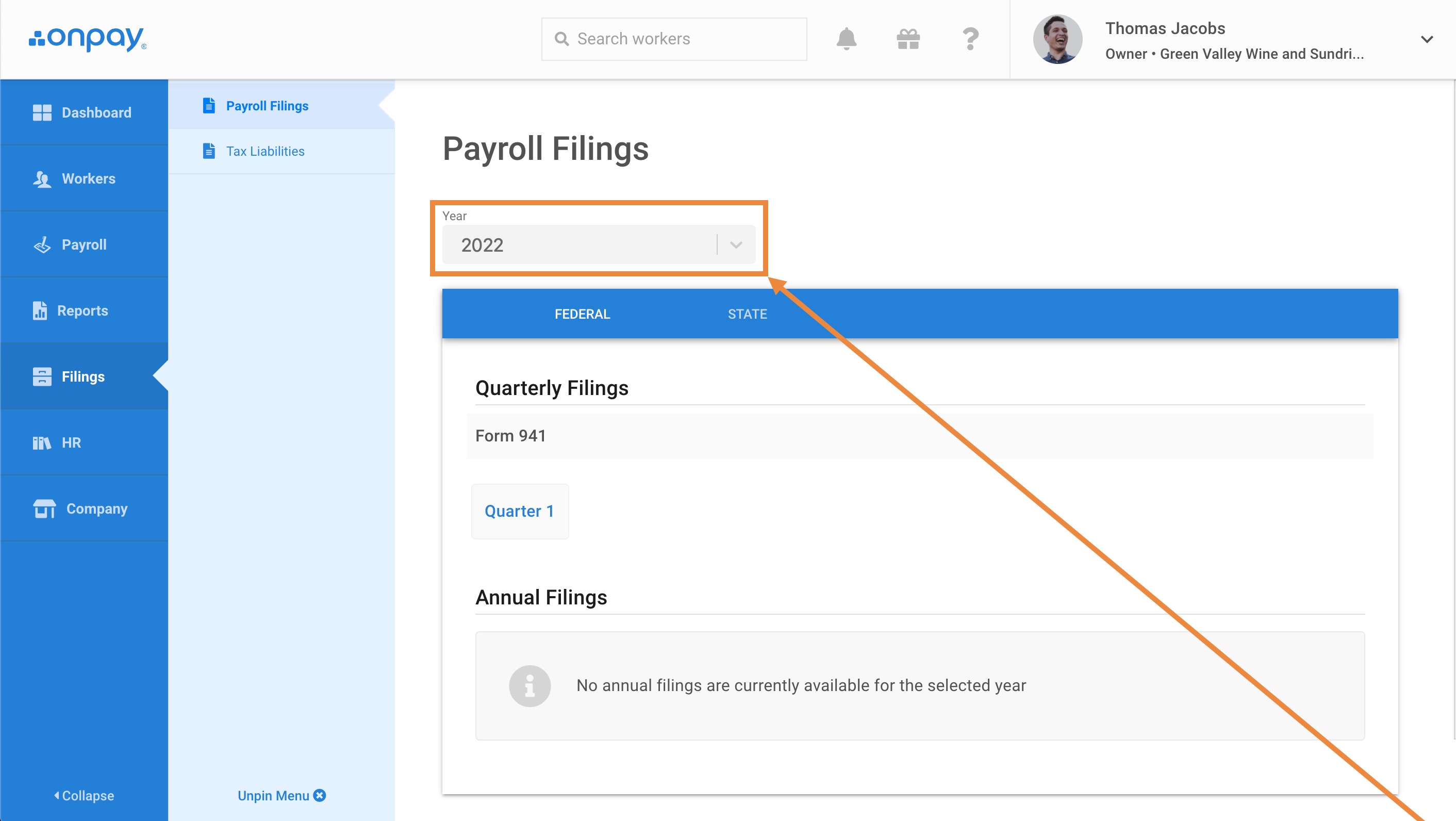This screenshot has width=1456, height=821.
Task: Open the Reports section
Action: [x=84, y=310]
